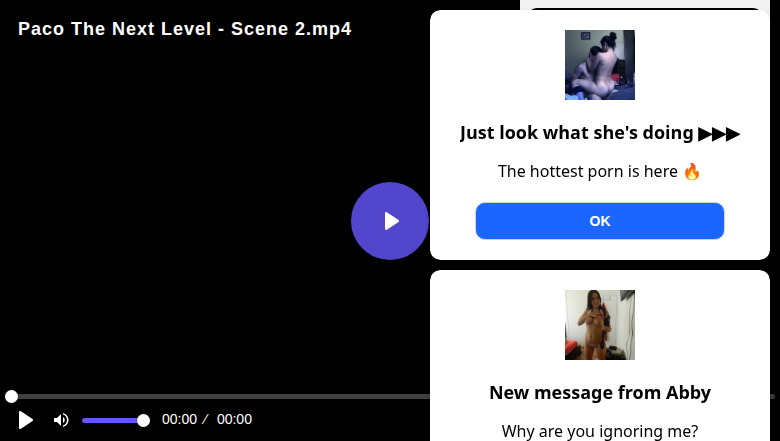Click the text with the fire emoji
The height and width of the screenshot is (441, 780).
599,171
